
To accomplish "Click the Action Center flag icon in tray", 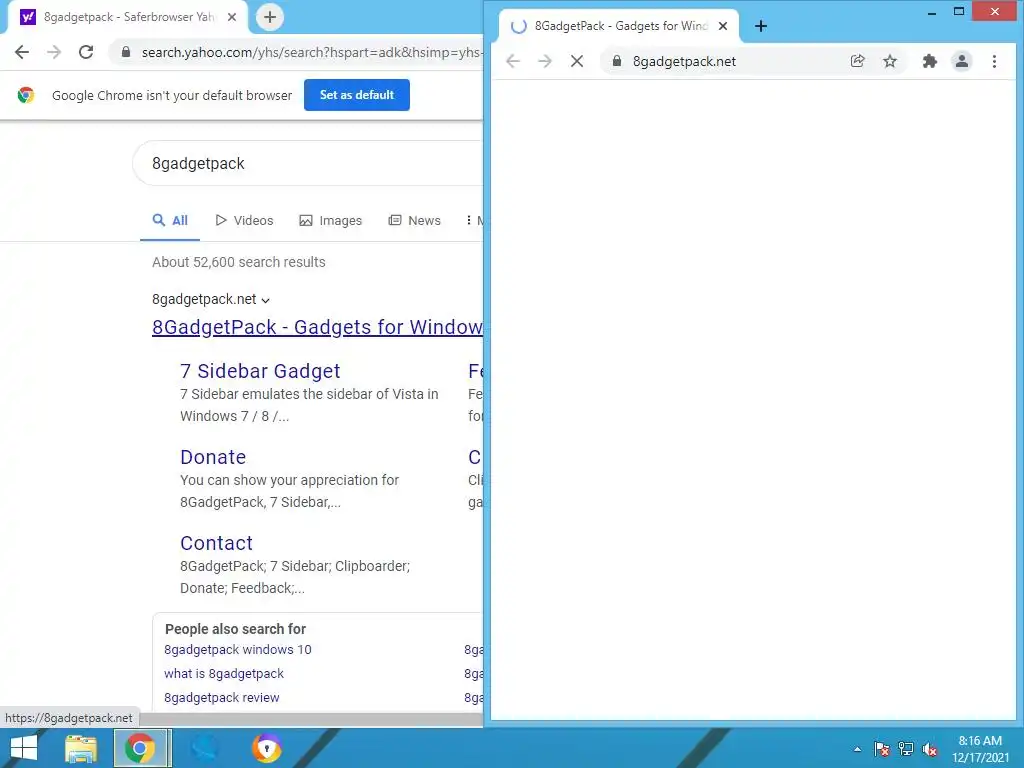I will 882,749.
